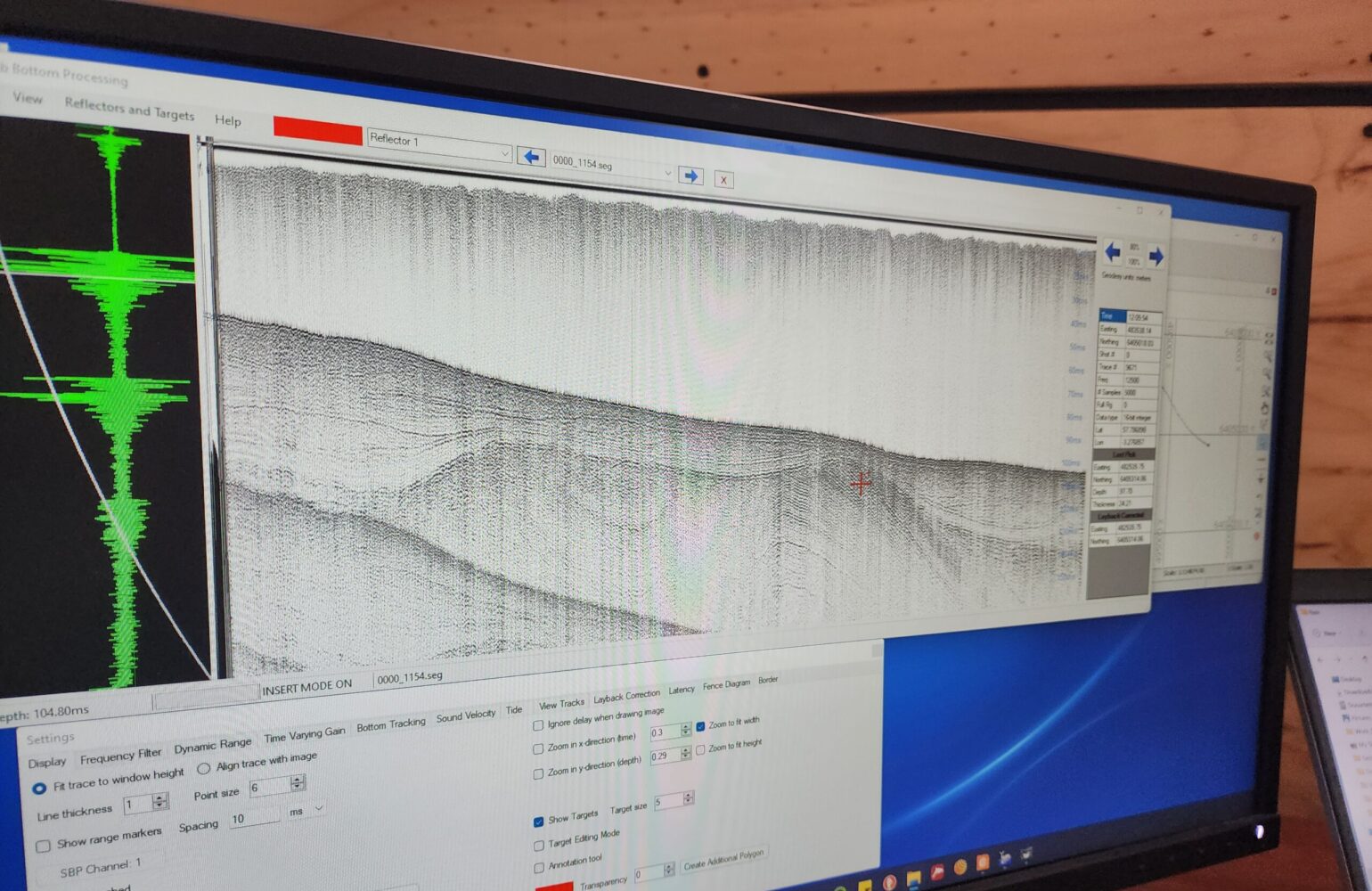Click the Create Additional Polygon button
Image resolution: width=1372 pixels, height=891 pixels.
coord(723,860)
